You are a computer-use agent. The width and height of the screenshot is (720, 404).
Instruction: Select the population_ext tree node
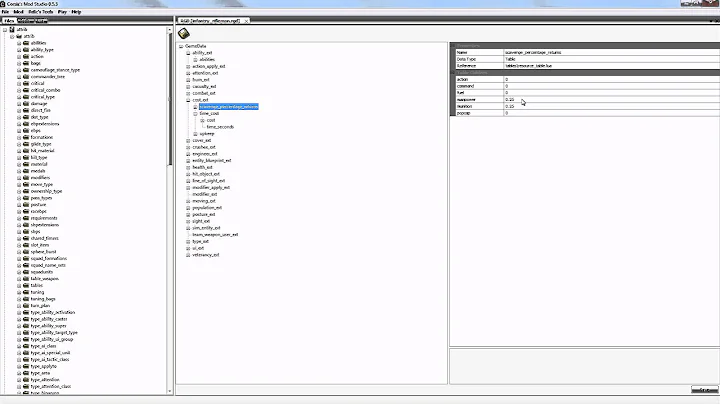click(x=207, y=208)
